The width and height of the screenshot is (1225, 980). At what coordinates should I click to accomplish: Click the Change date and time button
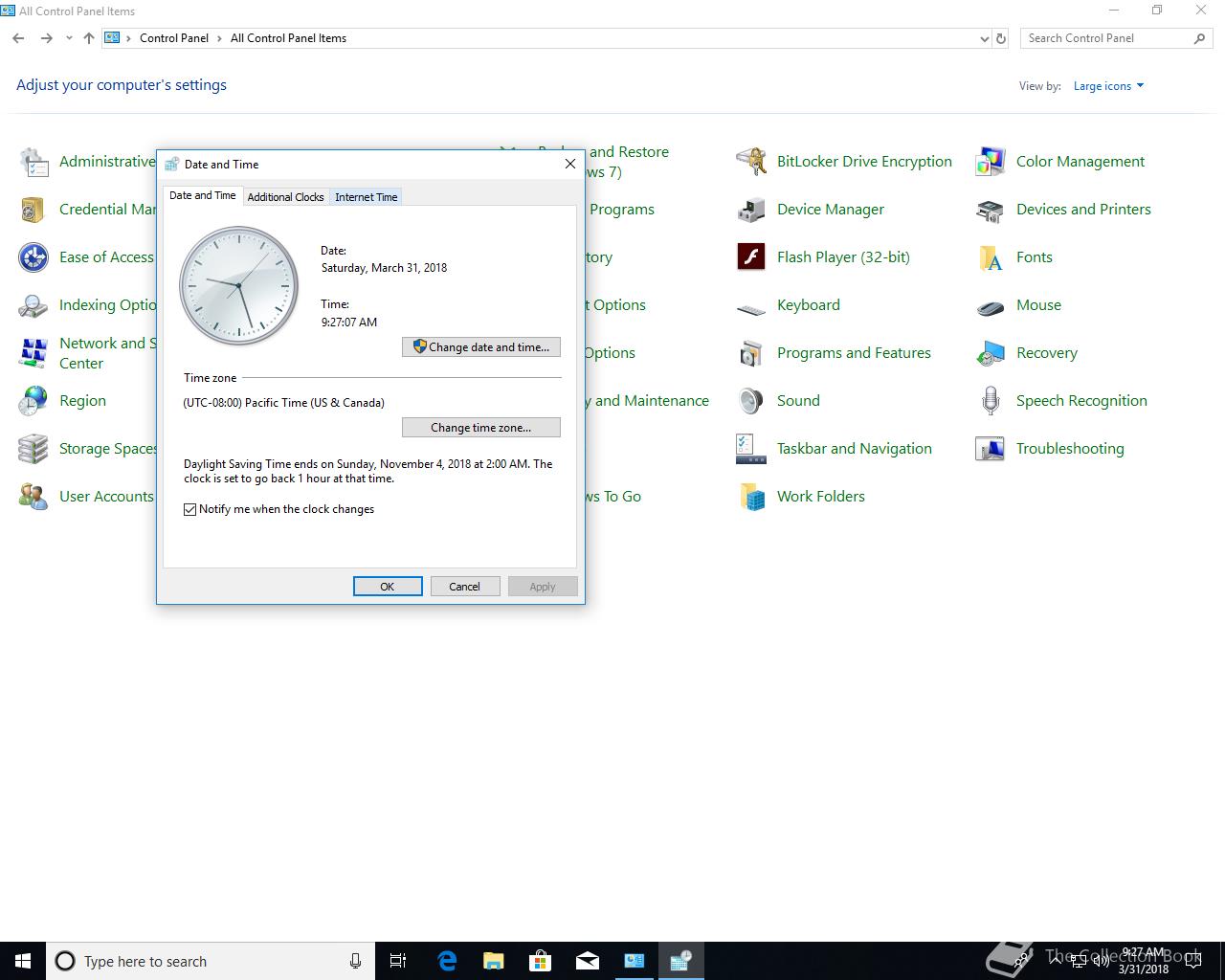click(481, 347)
